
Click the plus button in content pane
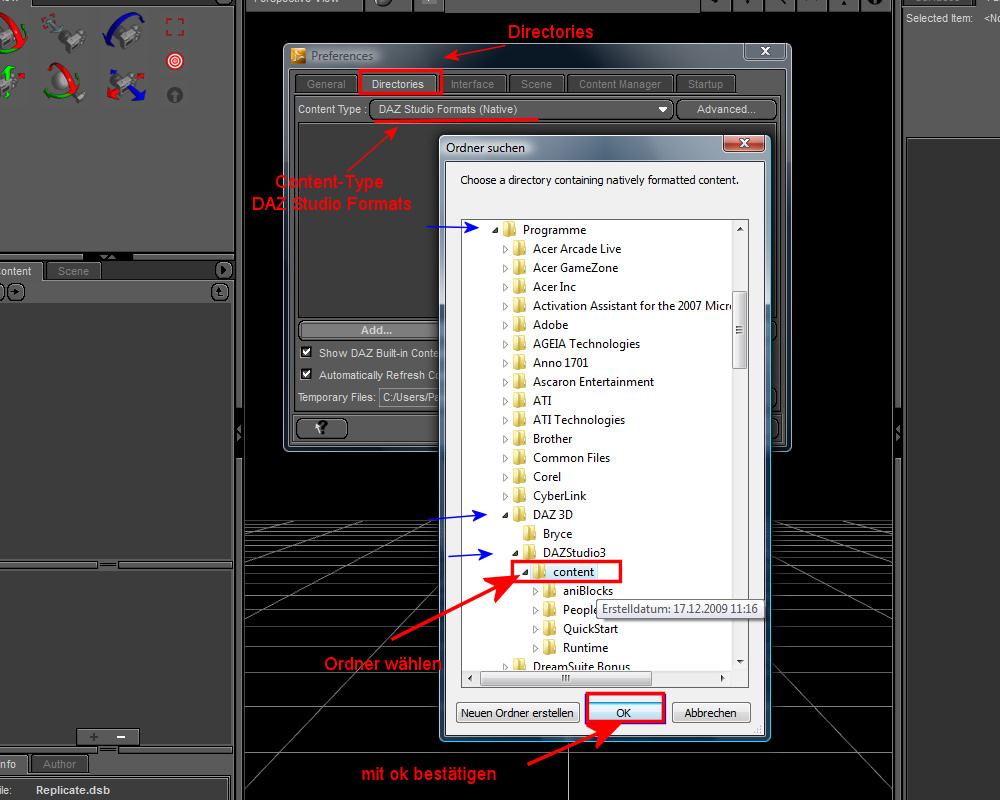coord(94,737)
